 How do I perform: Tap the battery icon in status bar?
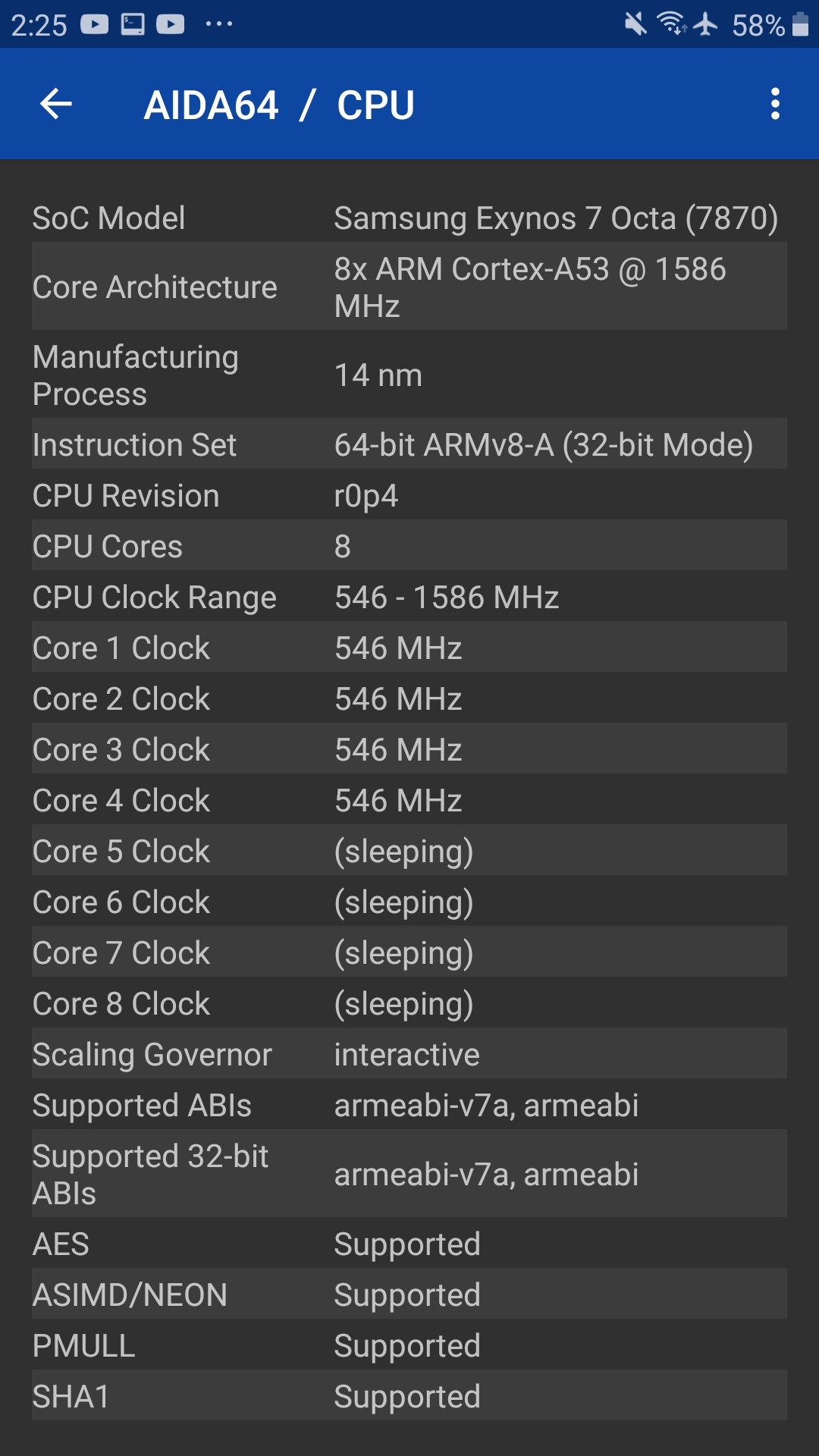(800, 24)
